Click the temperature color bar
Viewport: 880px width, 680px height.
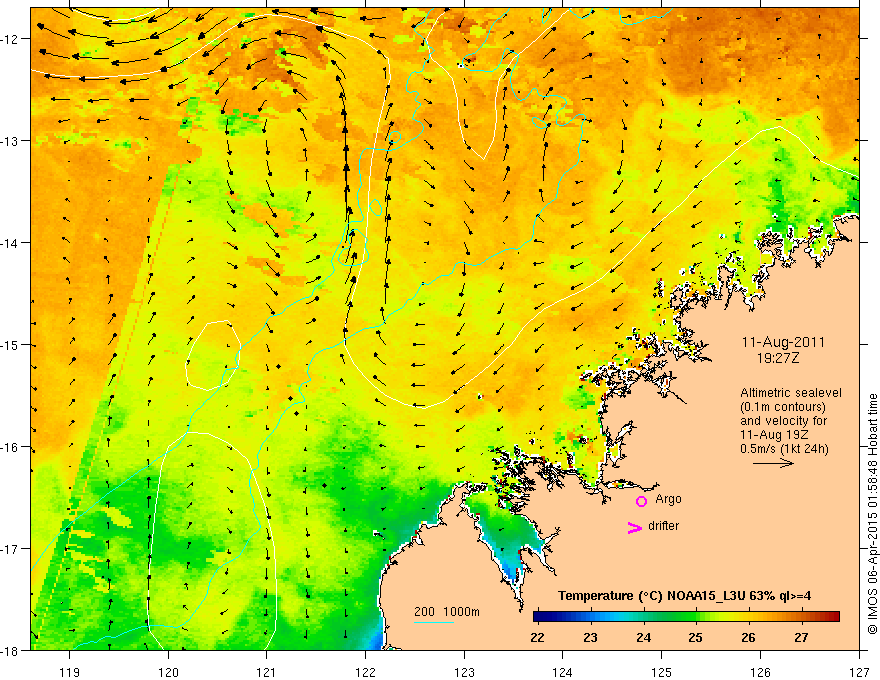(x=686, y=616)
